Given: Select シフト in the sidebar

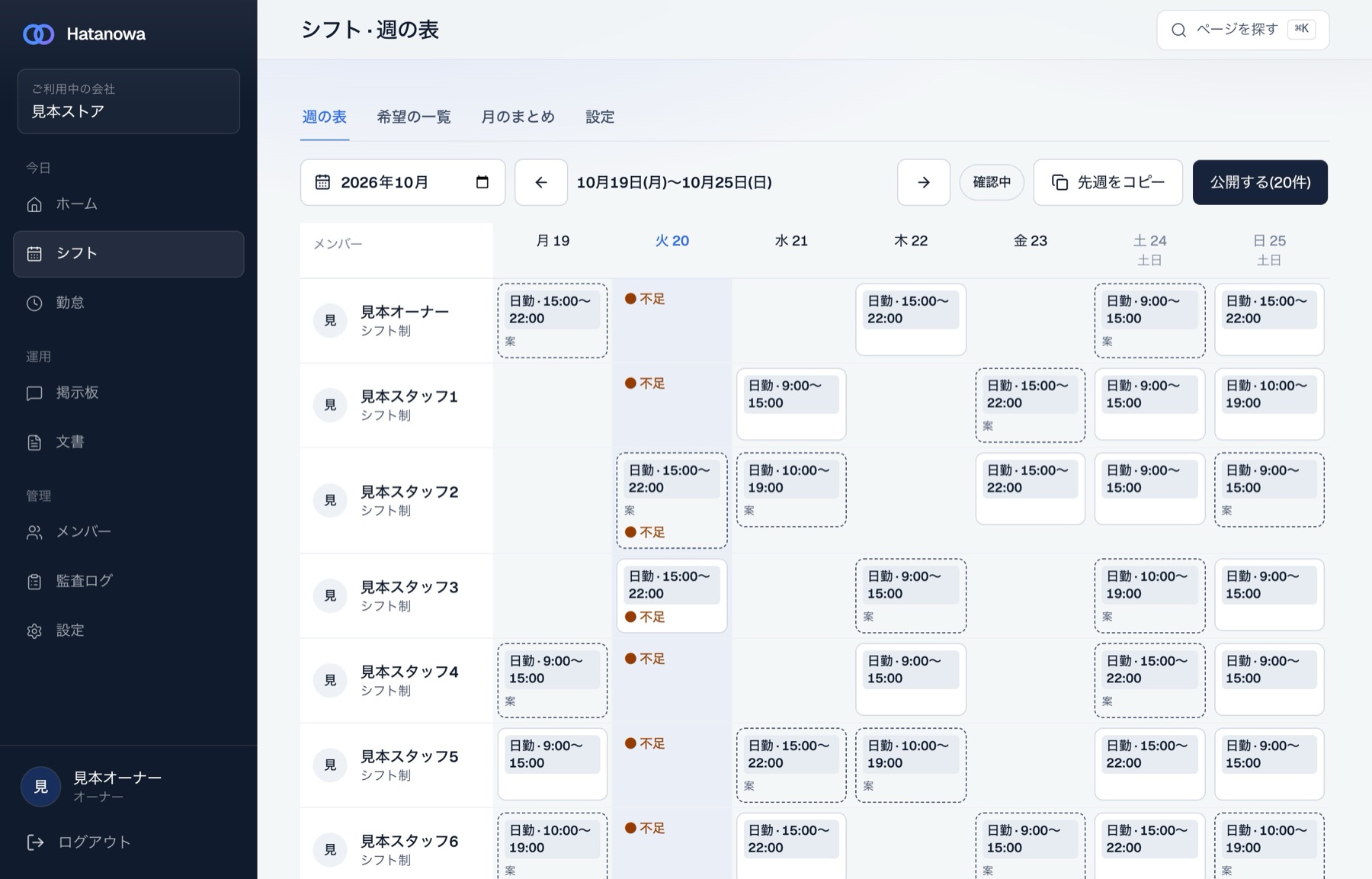Looking at the screenshot, I should pos(128,254).
